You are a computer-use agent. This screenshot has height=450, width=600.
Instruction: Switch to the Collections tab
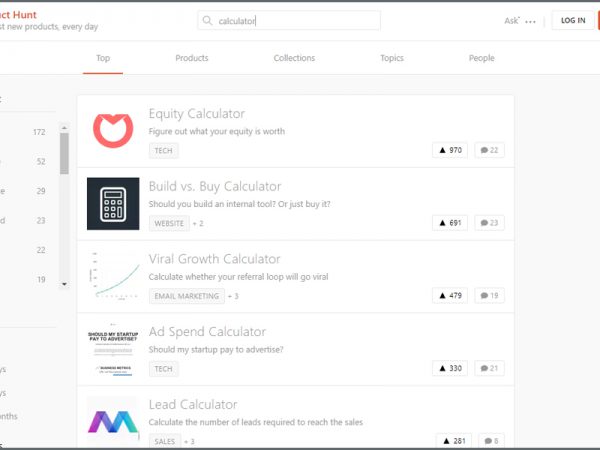294,58
